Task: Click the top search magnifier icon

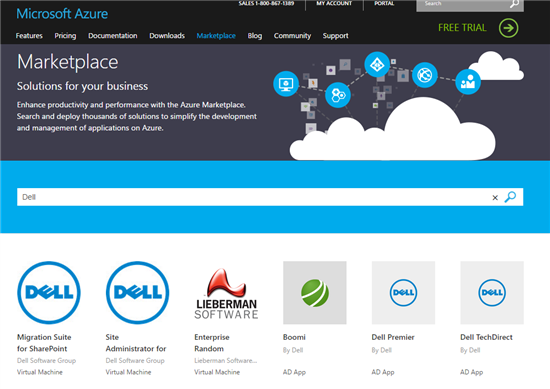Action: point(514,4)
